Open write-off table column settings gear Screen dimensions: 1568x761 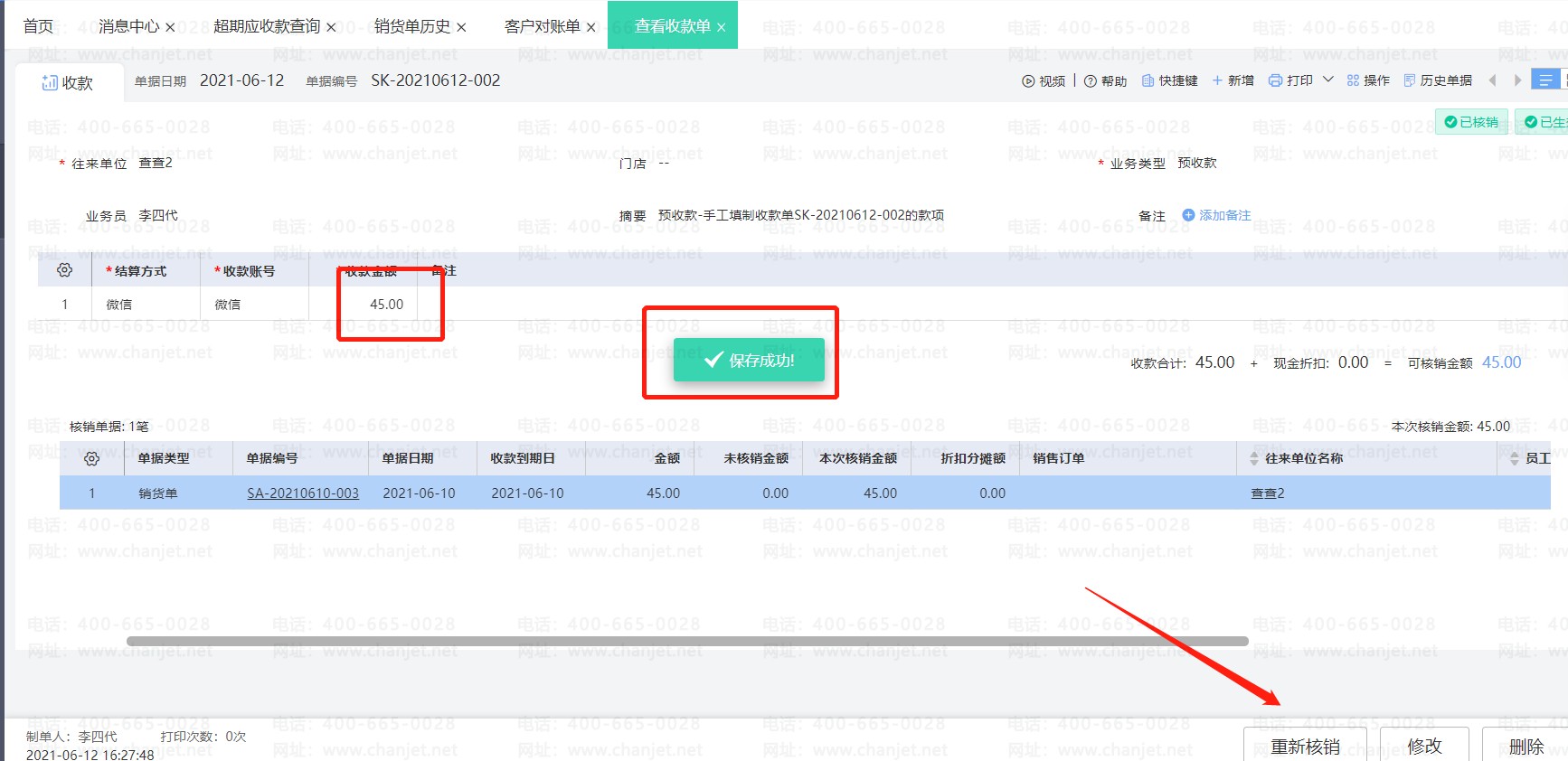tap(91, 459)
